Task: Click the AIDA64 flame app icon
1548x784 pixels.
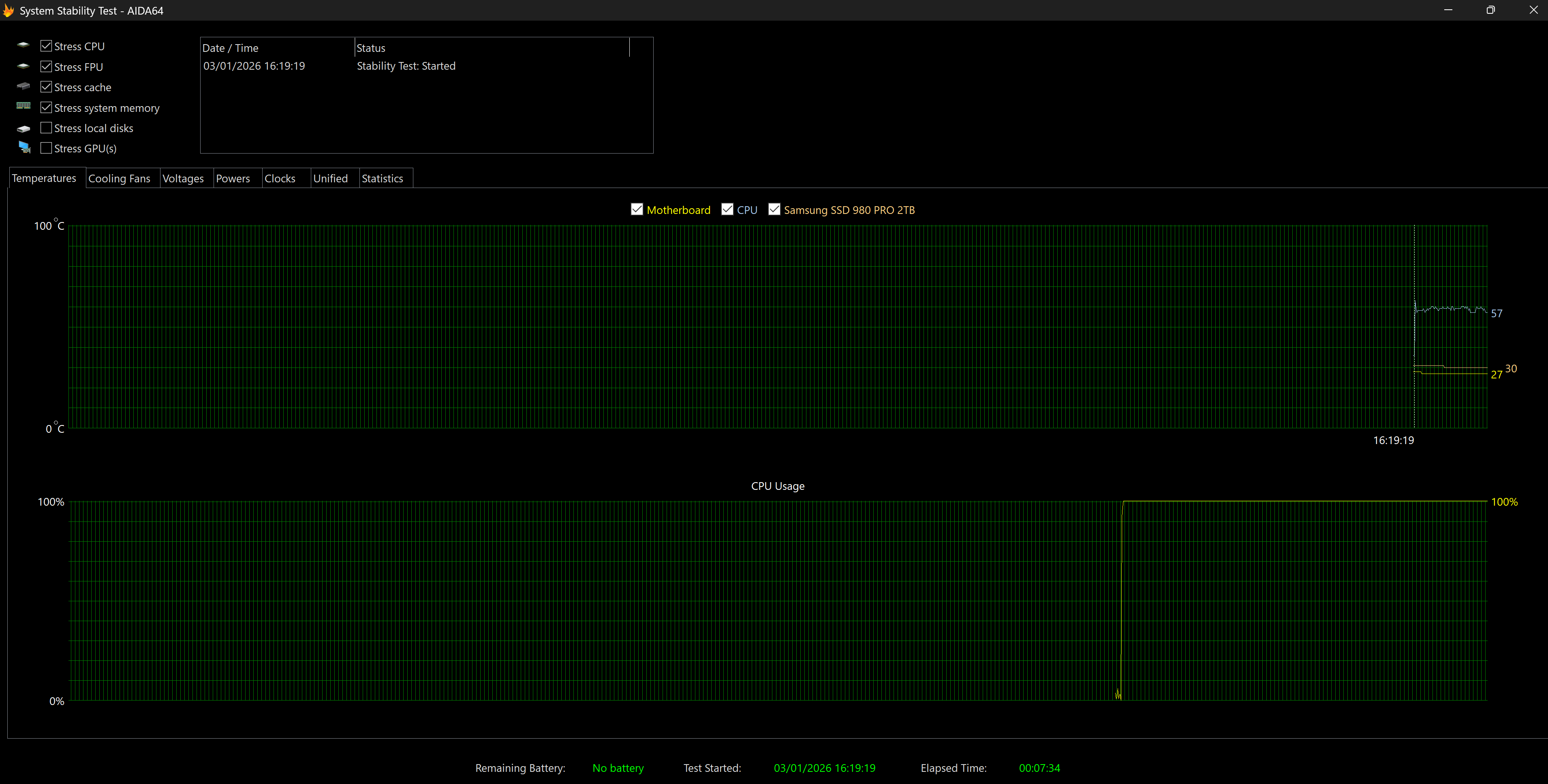Action: 9,10
